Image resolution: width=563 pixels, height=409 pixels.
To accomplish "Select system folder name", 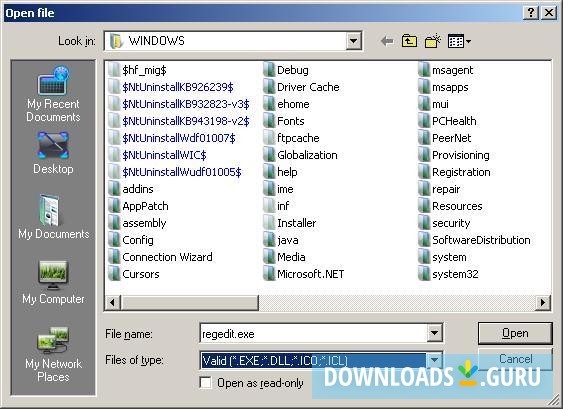I will click(x=449, y=257).
